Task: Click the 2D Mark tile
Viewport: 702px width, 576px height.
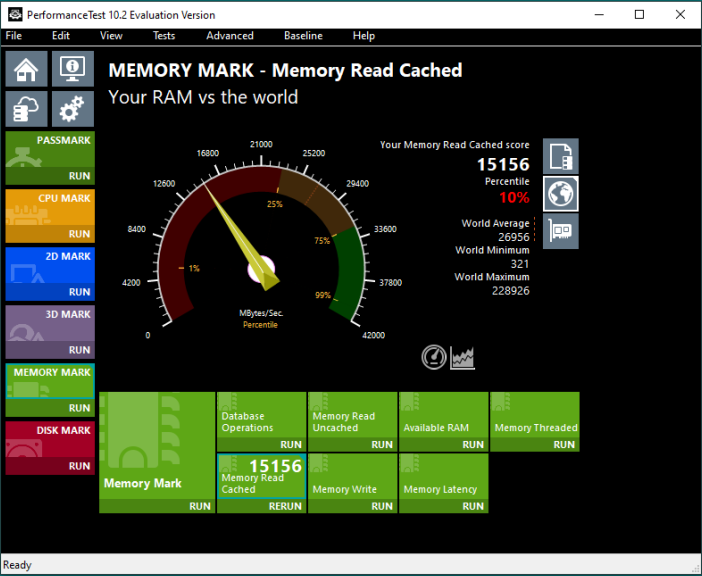Action: pyautogui.click(x=50, y=265)
